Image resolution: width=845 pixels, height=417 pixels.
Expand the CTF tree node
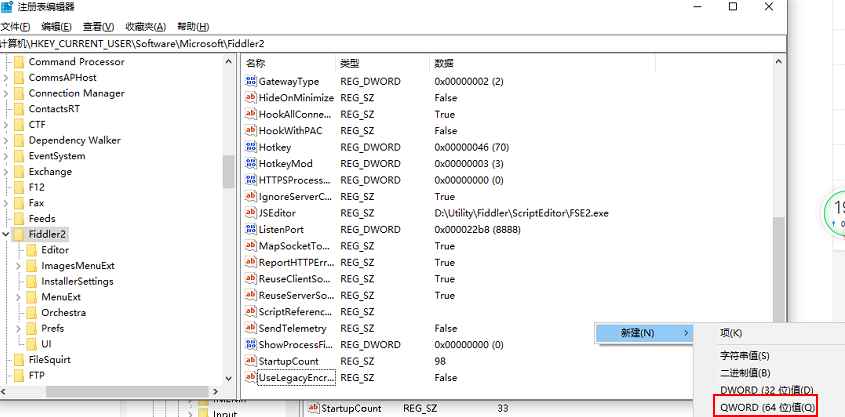5,124
